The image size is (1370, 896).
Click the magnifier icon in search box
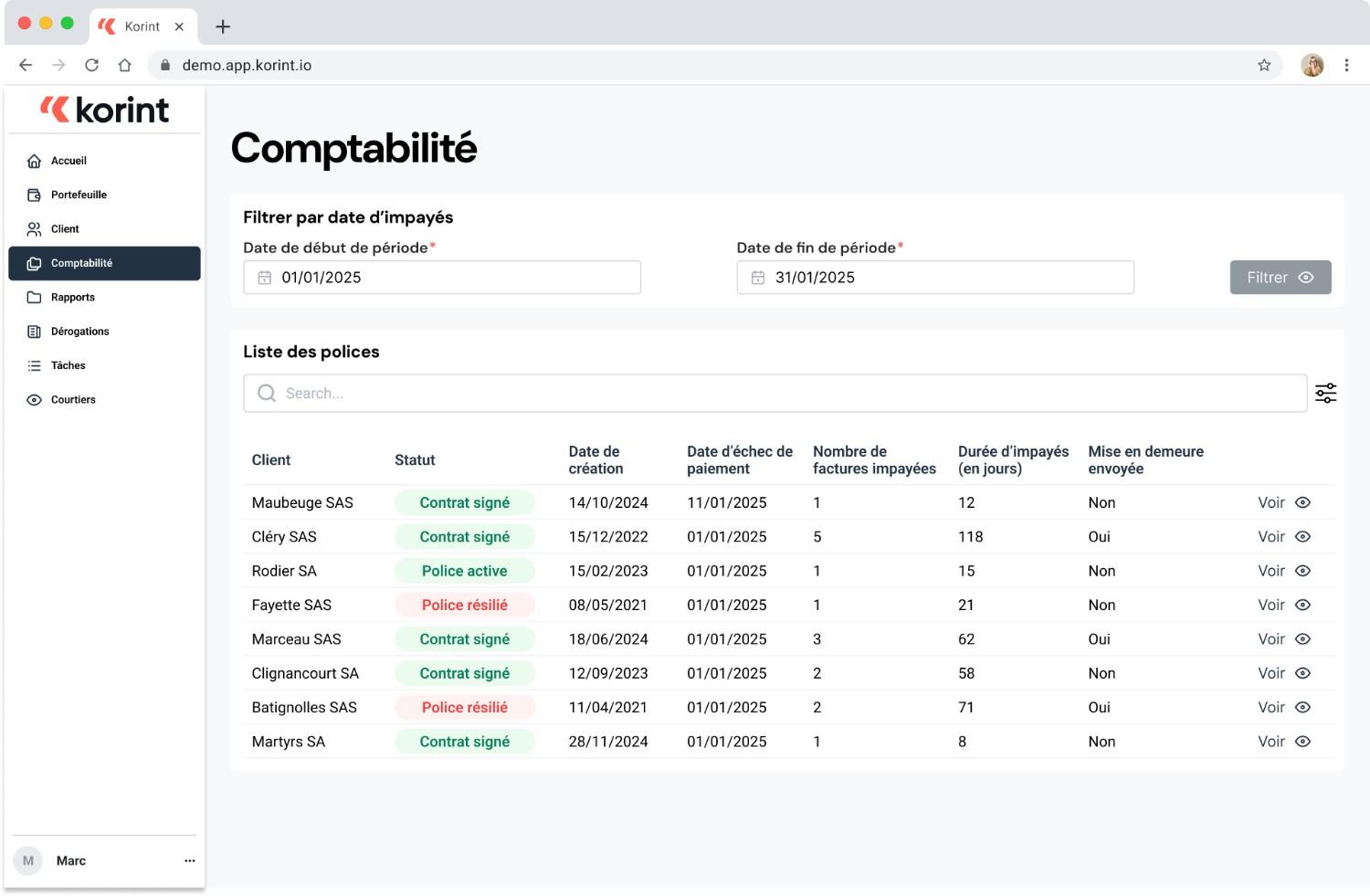[267, 393]
